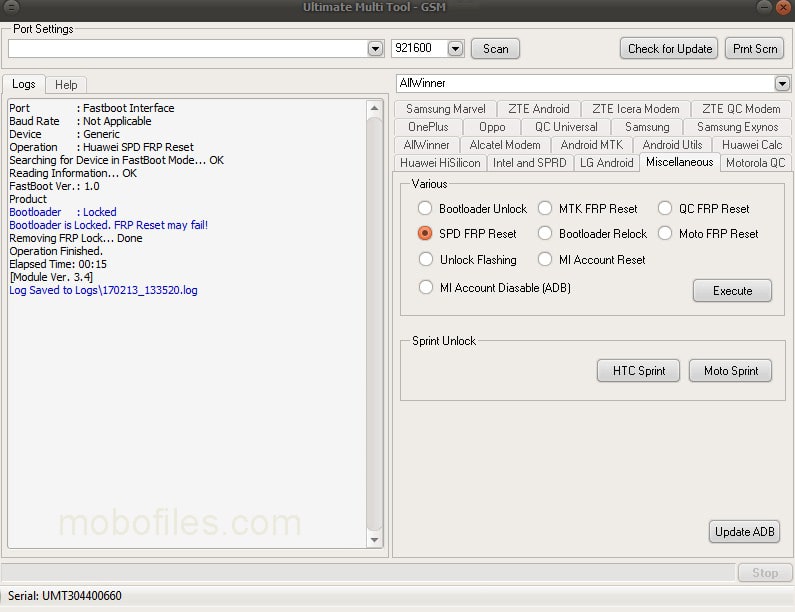Click log scrollbar down arrow
The height and width of the screenshot is (612, 795).
click(x=374, y=540)
